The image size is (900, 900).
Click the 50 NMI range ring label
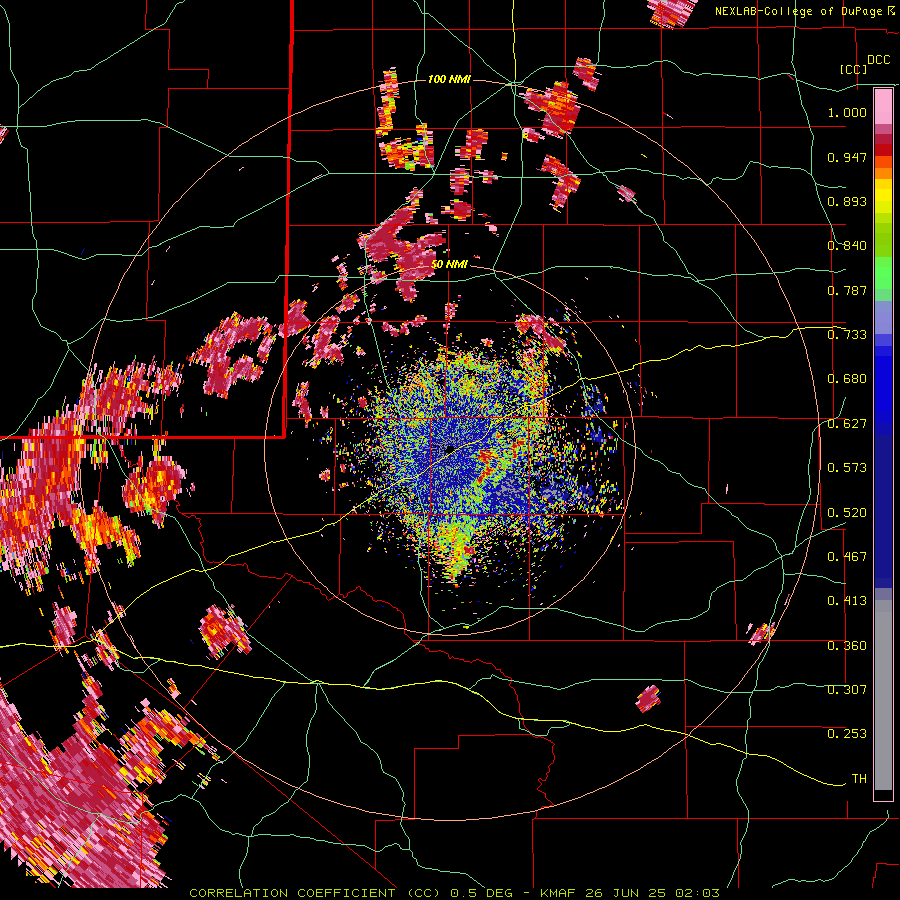click(x=449, y=265)
